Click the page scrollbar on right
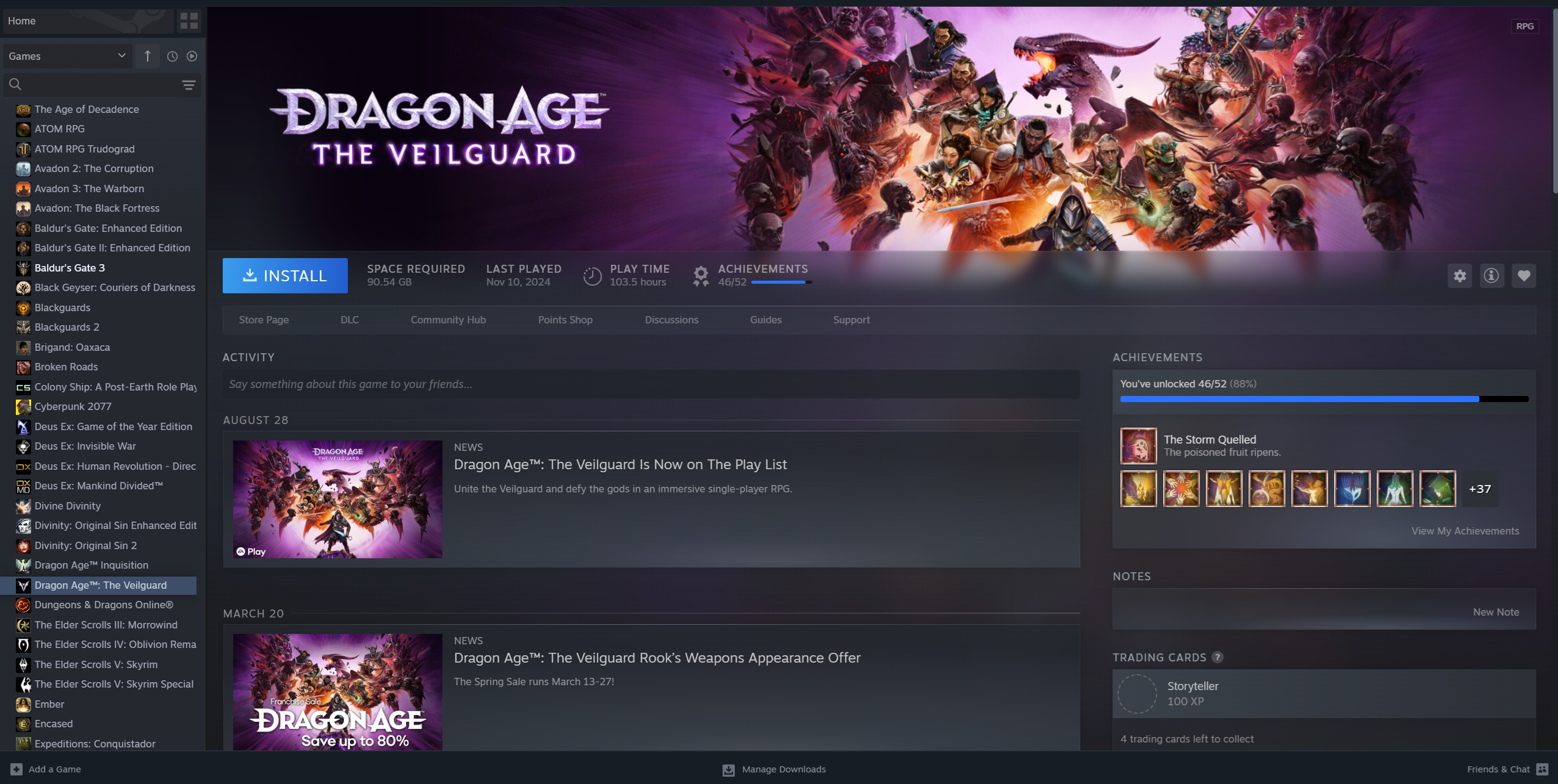 coord(1554,101)
